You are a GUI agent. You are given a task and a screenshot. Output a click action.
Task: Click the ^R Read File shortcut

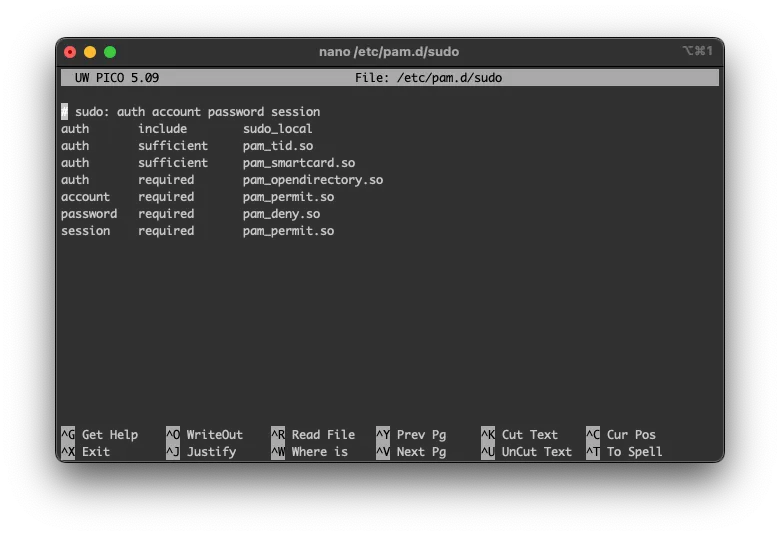point(313,435)
